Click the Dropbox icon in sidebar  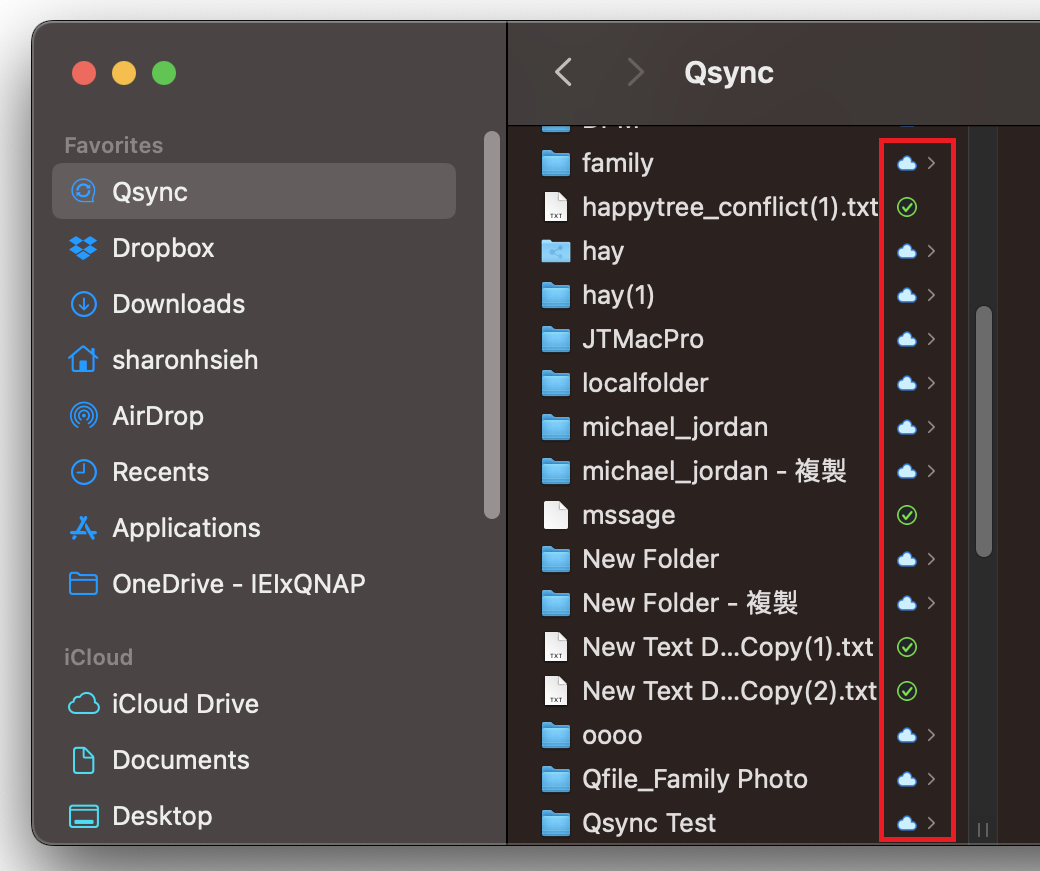coord(83,248)
